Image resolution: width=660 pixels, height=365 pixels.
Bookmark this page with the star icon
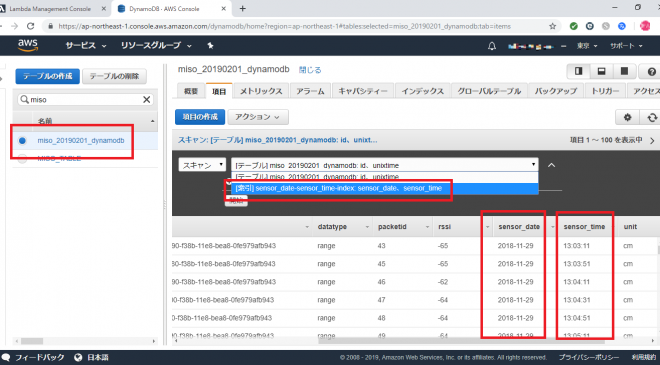[552, 26]
